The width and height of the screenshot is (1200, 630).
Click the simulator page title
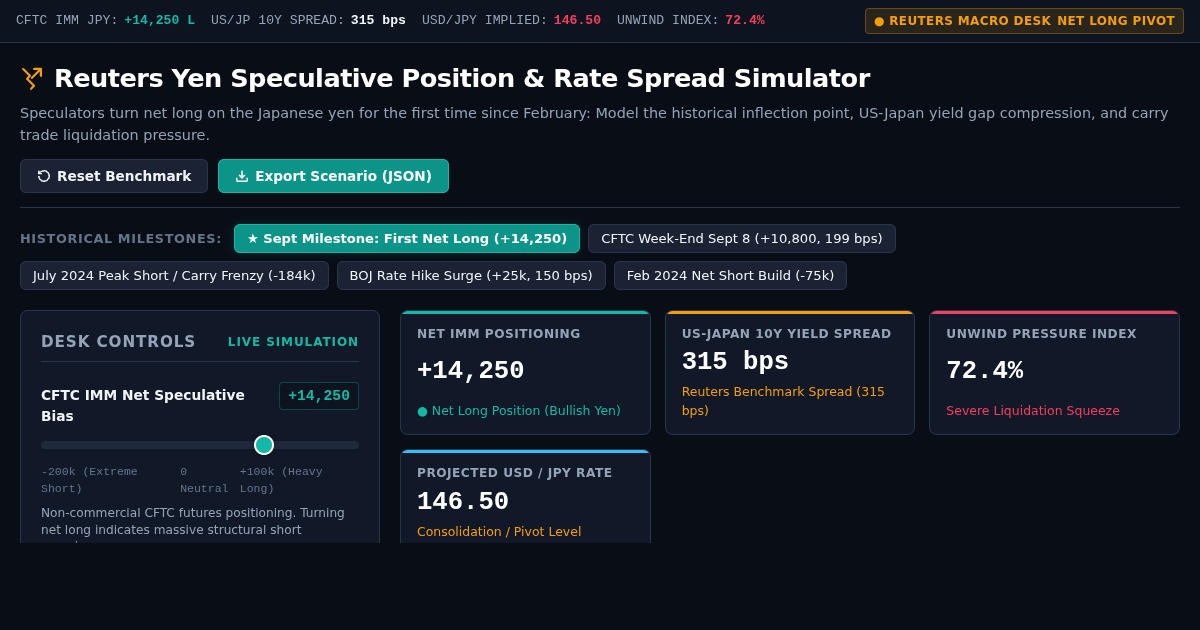[462, 78]
